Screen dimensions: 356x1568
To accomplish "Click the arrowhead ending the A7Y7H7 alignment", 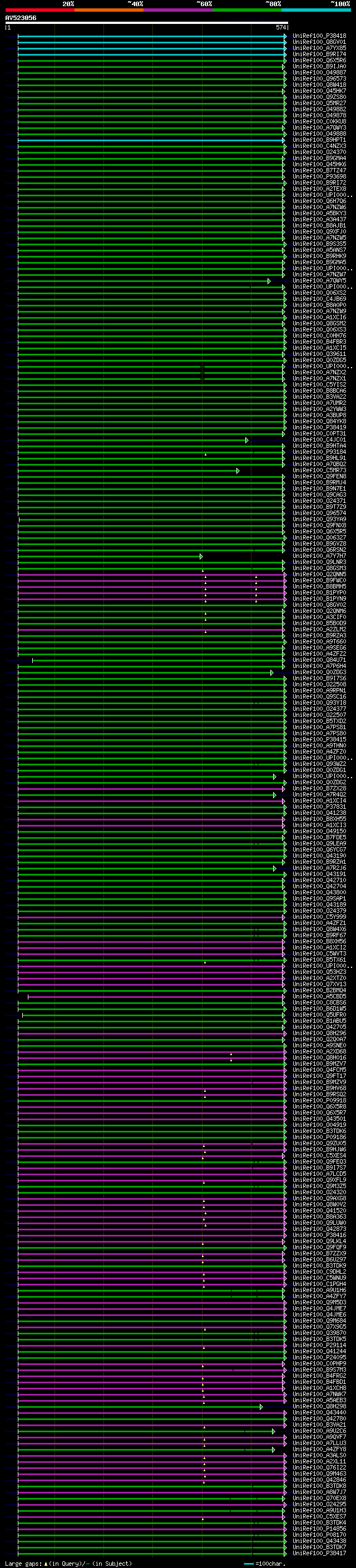I will [x=201, y=556].
